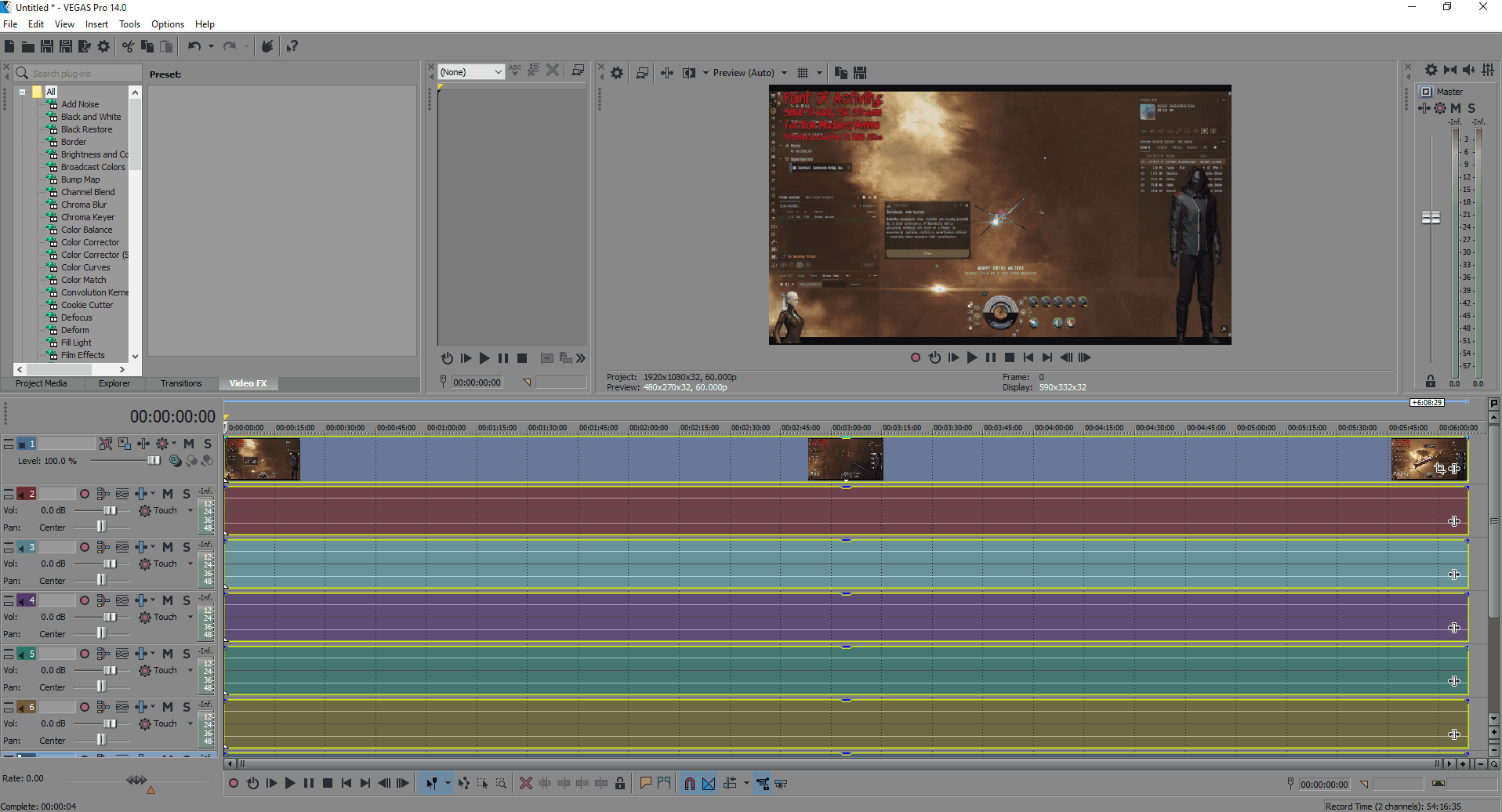Click the Zoom Edit tool magnifier
Image resolution: width=1502 pixels, height=812 pixels.
coord(501,783)
